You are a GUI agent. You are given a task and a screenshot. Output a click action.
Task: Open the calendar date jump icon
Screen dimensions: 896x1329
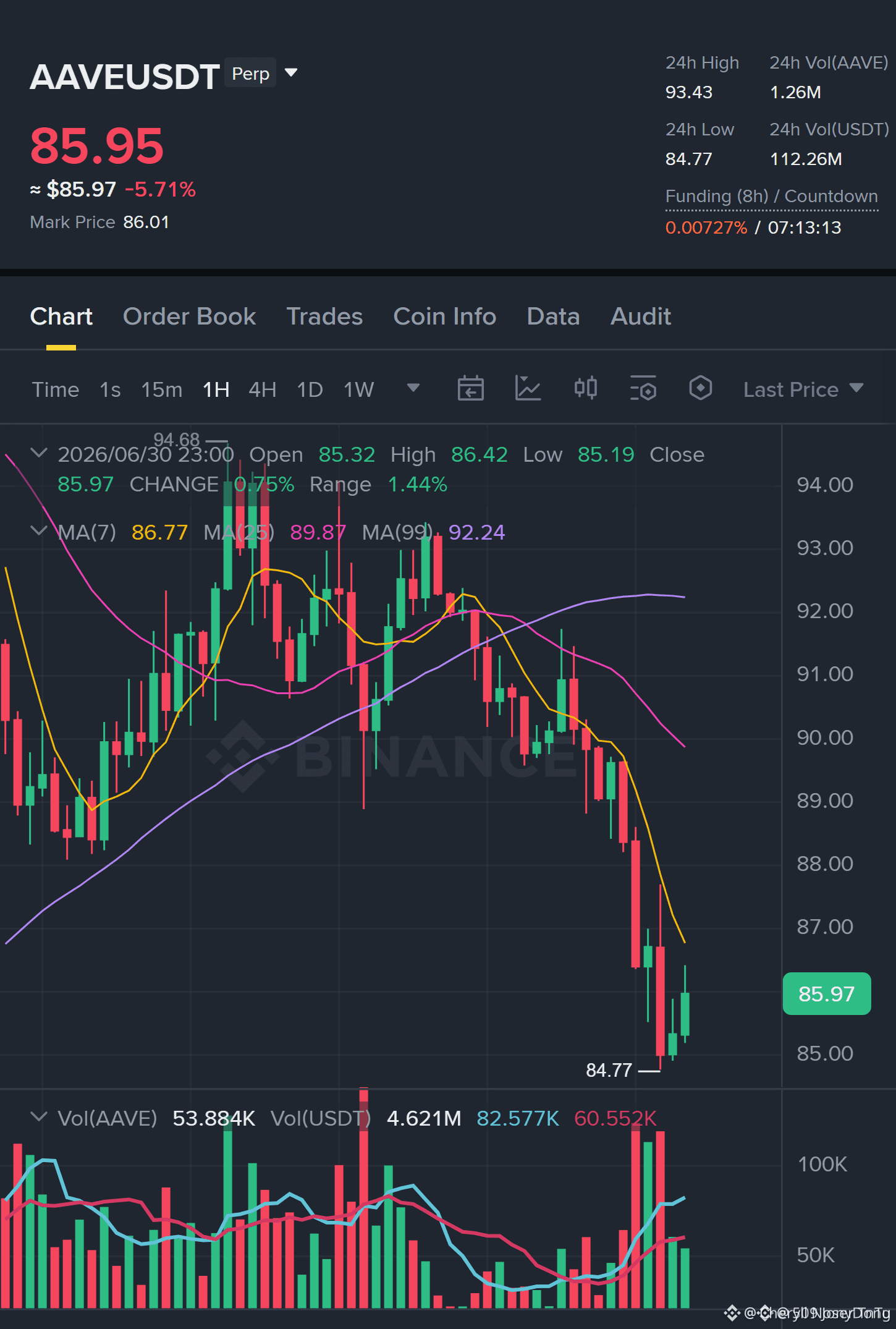click(x=470, y=389)
